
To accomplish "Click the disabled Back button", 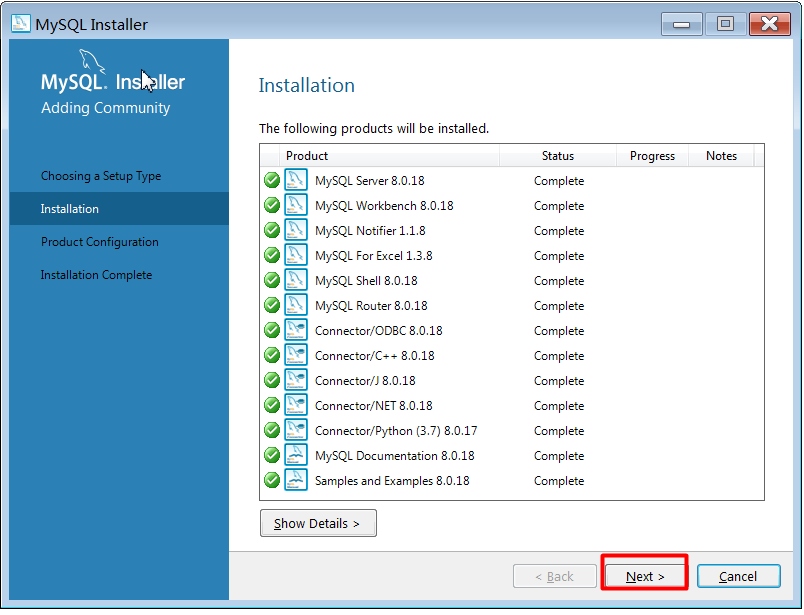I will (554, 577).
